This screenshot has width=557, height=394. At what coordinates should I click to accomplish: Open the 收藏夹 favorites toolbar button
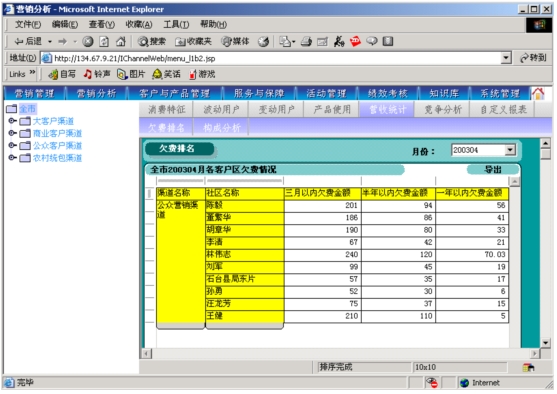pyautogui.click(x=194, y=42)
